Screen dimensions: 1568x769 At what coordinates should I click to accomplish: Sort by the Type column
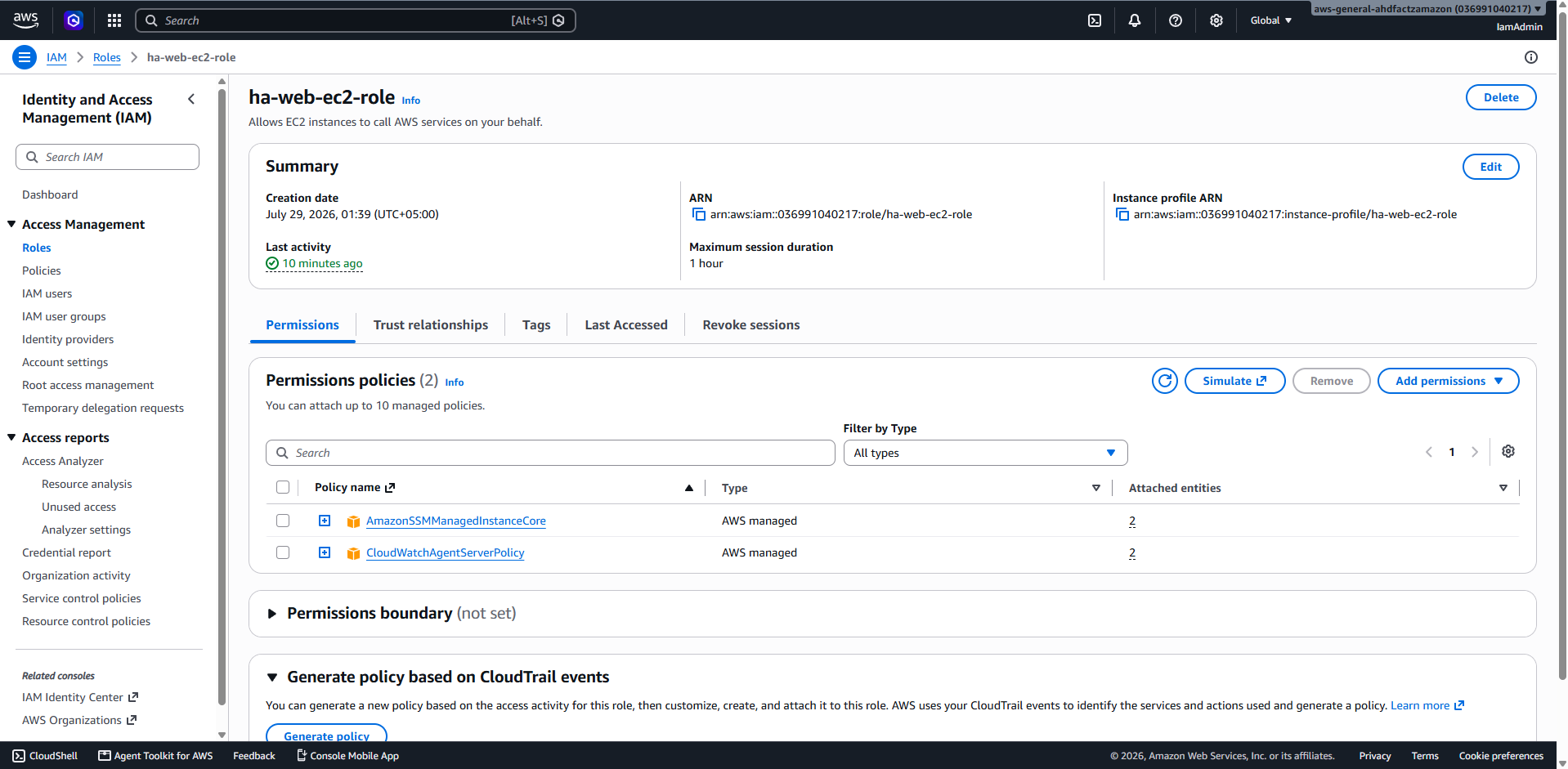(1095, 488)
